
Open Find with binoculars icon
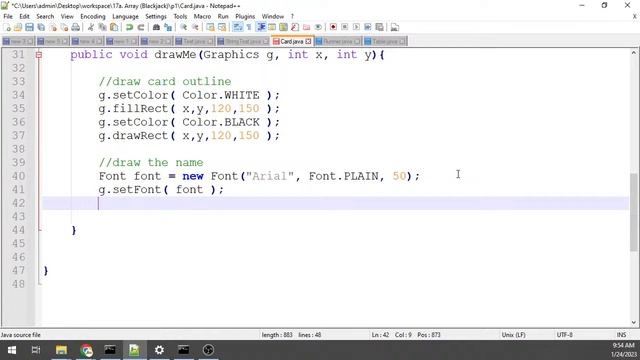pyautogui.click(x=156, y=27)
